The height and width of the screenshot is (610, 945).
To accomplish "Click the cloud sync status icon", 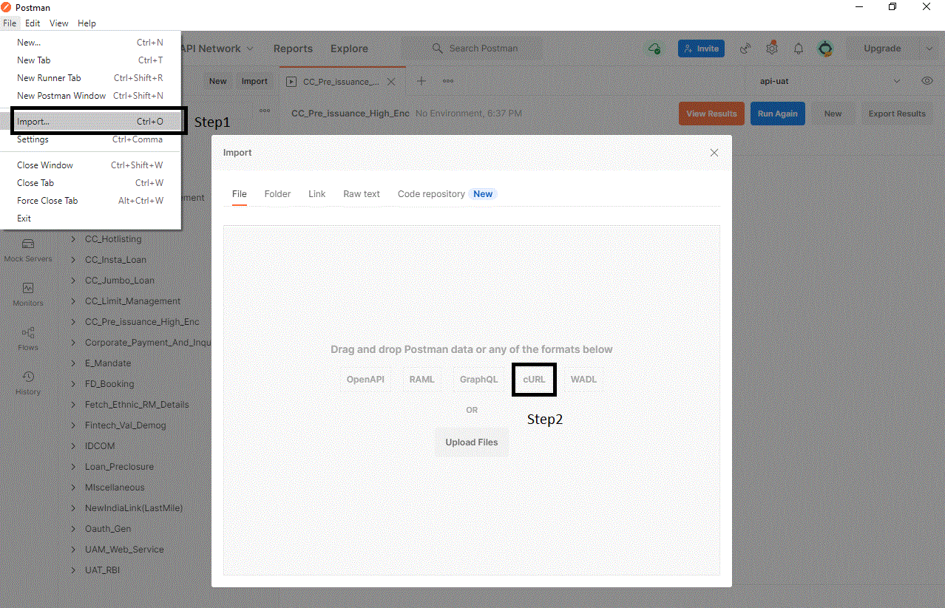I will click(x=654, y=48).
